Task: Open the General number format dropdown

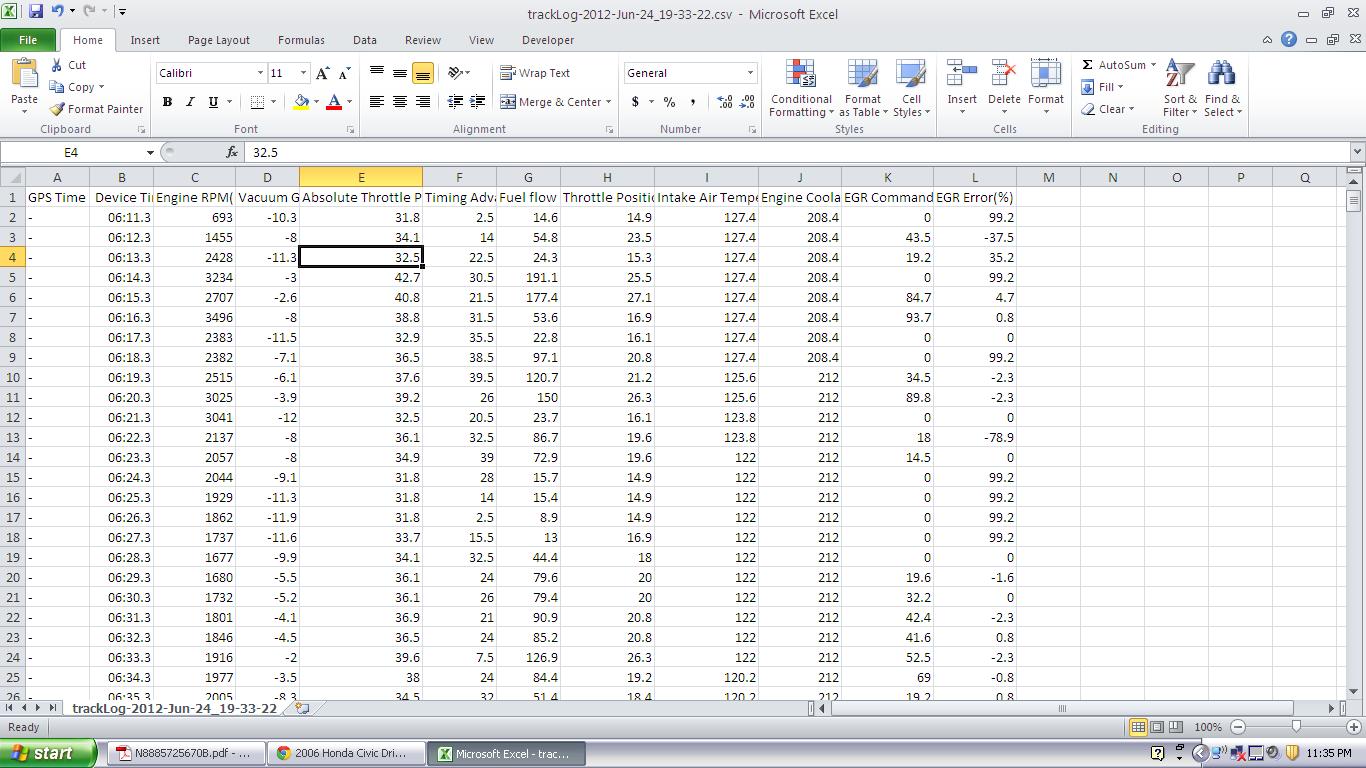Action: pos(750,73)
